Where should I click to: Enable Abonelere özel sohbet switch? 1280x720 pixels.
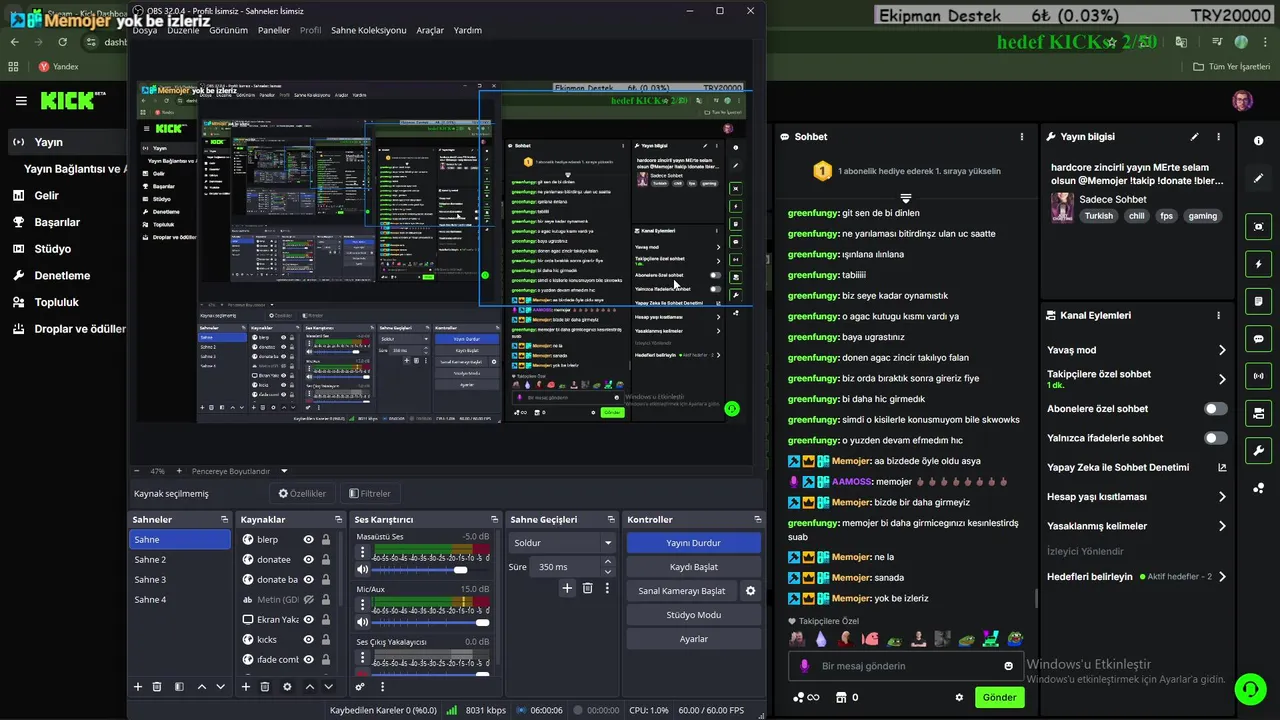1215,409
